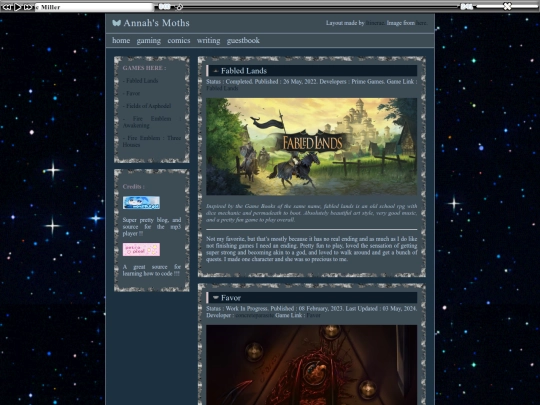Open the home navigation link
The width and height of the screenshot is (540, 405).
[x=121, y=40]
